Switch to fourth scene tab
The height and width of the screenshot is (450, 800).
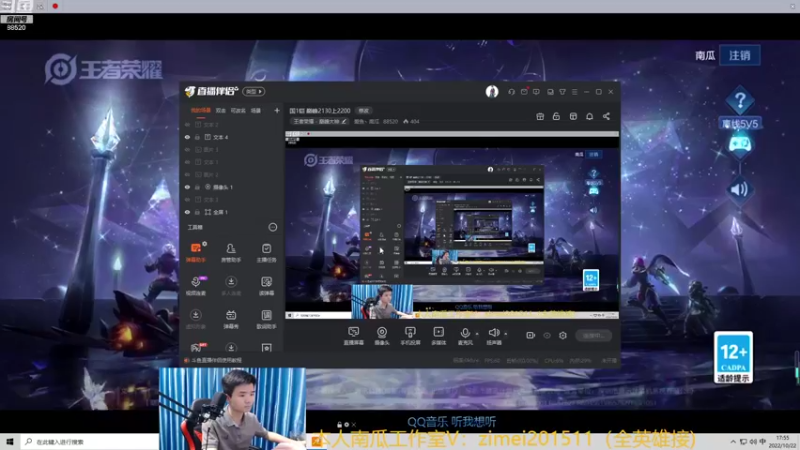(x=256, y=110)
